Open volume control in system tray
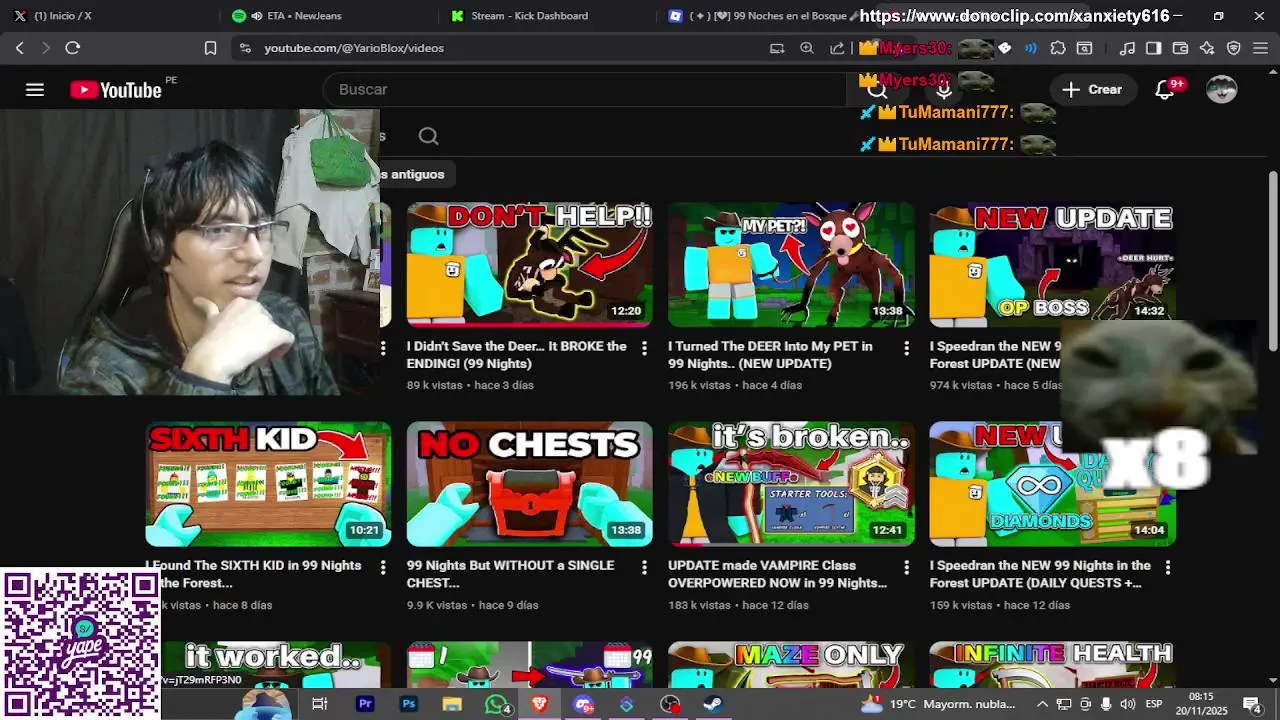This screenshot has width=1280, height=720. (1127, 704)
